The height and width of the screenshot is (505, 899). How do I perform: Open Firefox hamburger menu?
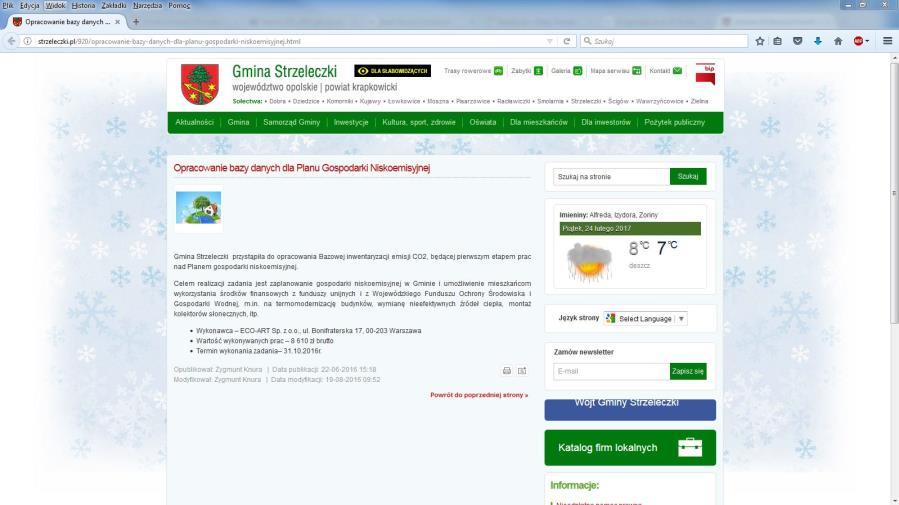[x=887, y=41]
